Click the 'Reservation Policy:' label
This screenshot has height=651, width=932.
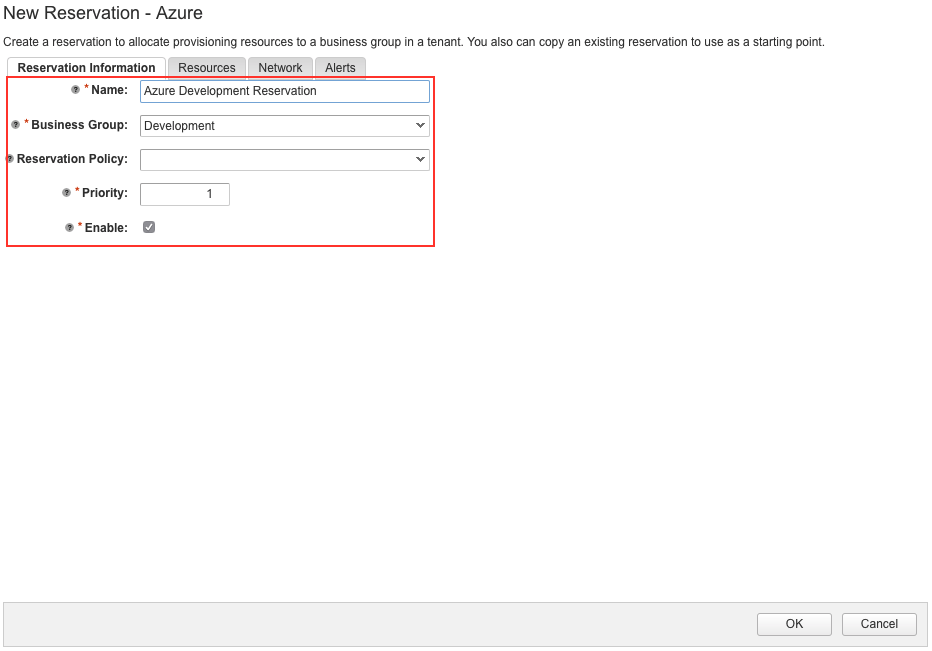pos(73,159)
